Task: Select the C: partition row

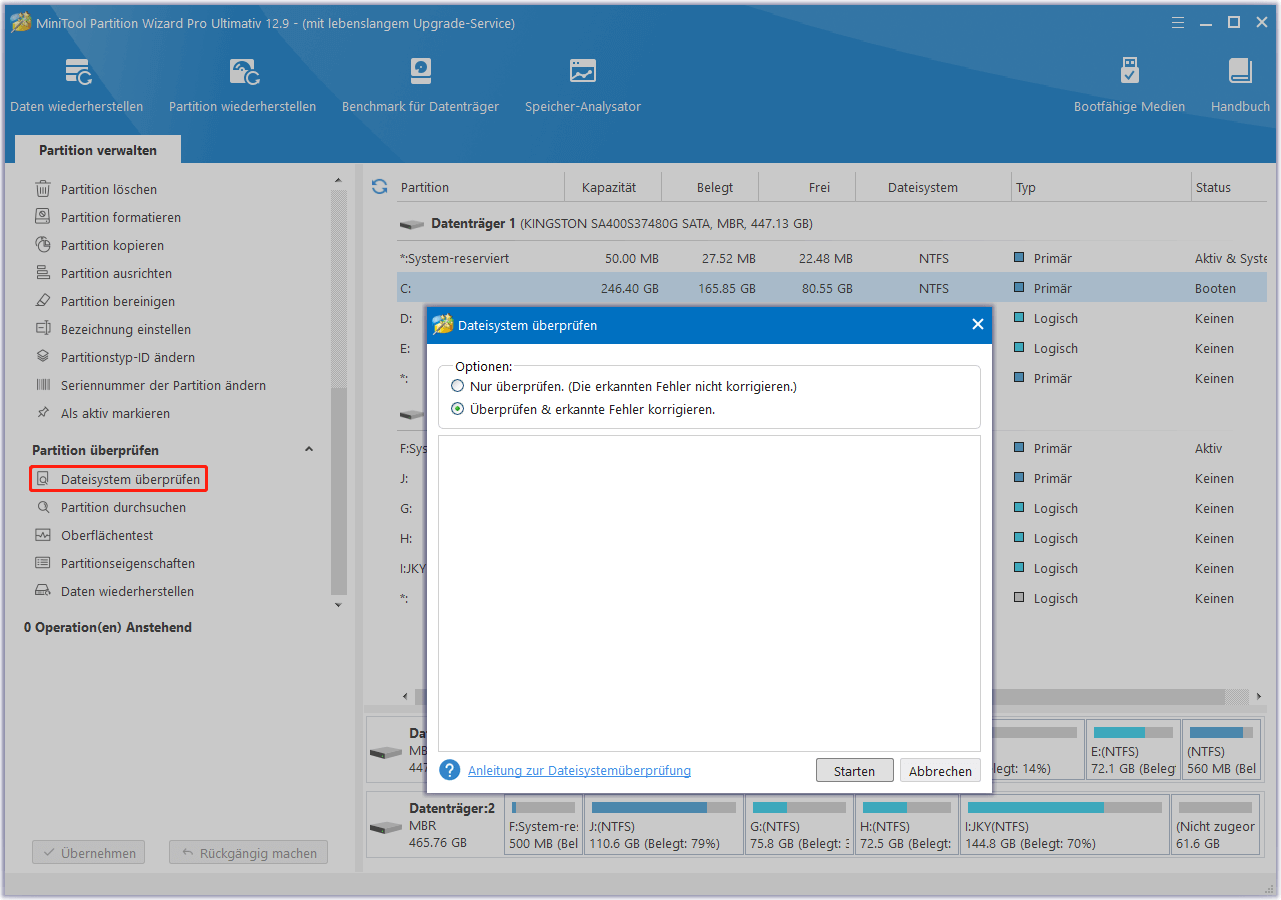Action: click(x=833, y=288)
